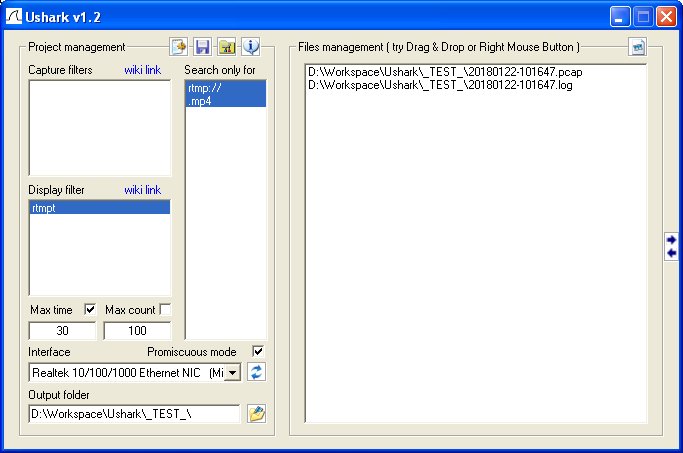
Task: Select rtmpt in Display filter list
Action: (x=99, y=208)
